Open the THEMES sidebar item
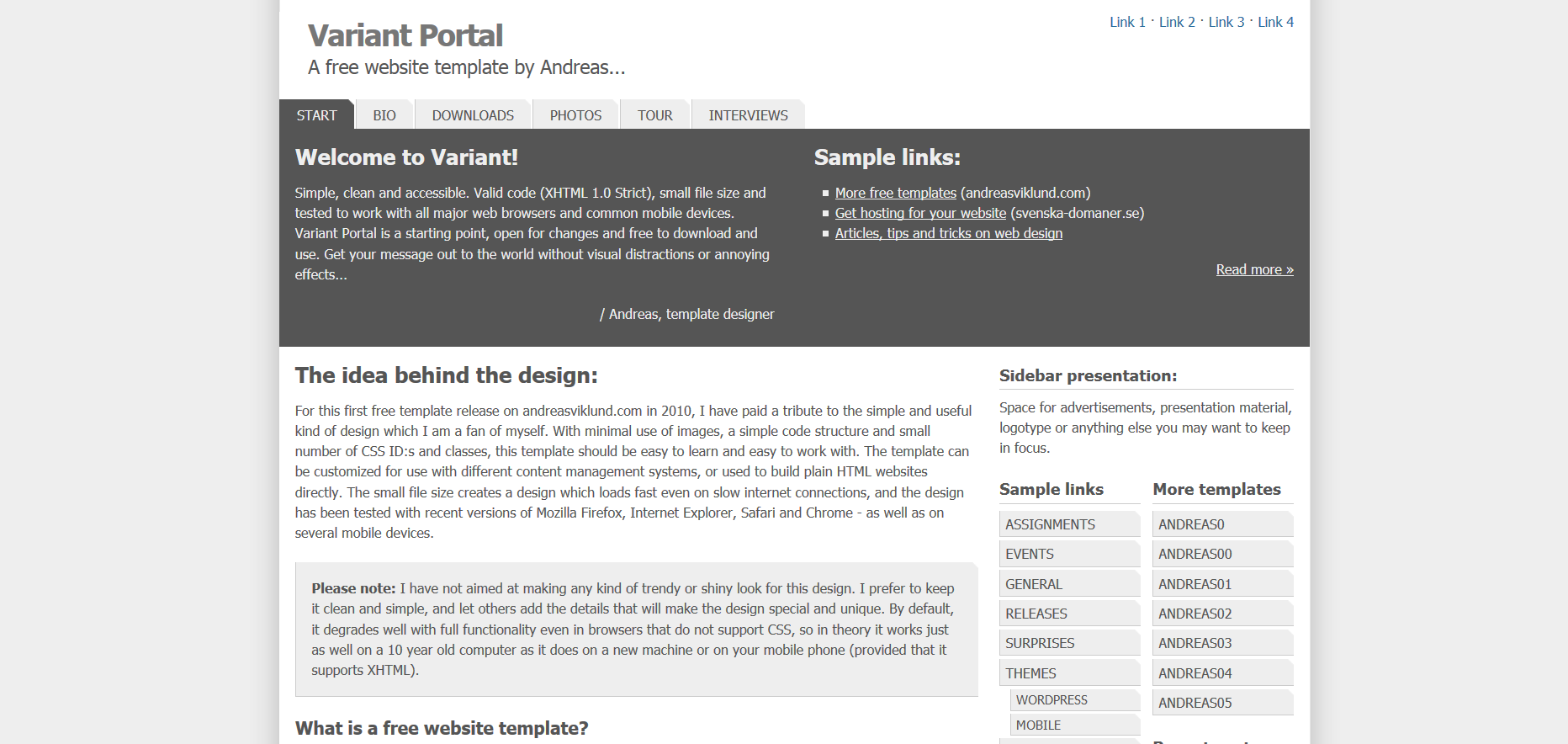The height and width of the screenshot is (744, 1568). tap(1030, 673)
